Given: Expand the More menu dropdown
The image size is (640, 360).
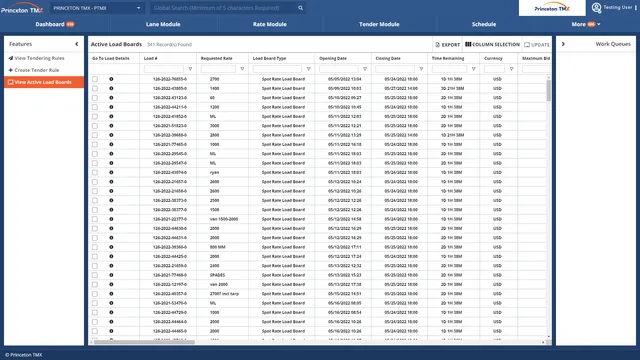Looking at the screenshot, I should coord(586,24).
